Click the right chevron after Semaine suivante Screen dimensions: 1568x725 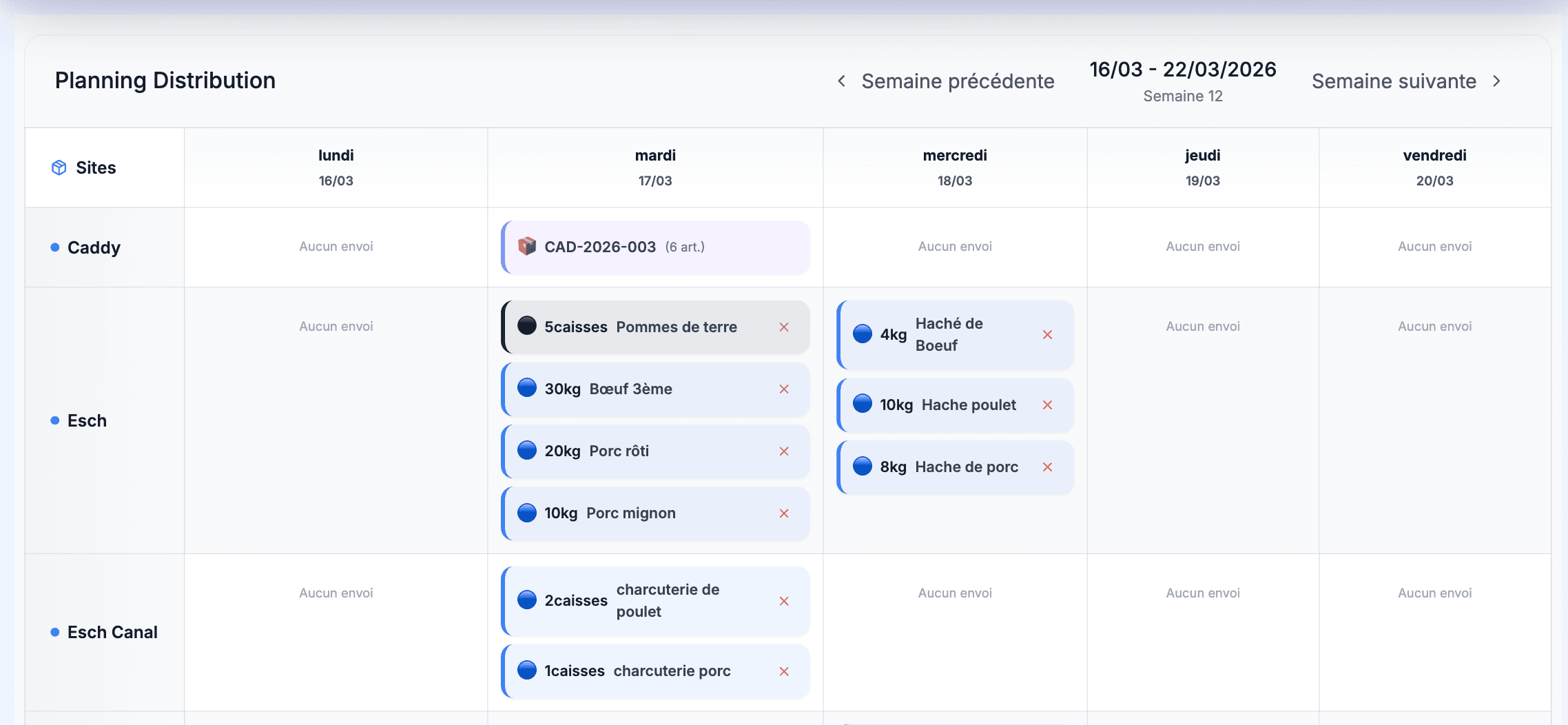pos(1496,81)
